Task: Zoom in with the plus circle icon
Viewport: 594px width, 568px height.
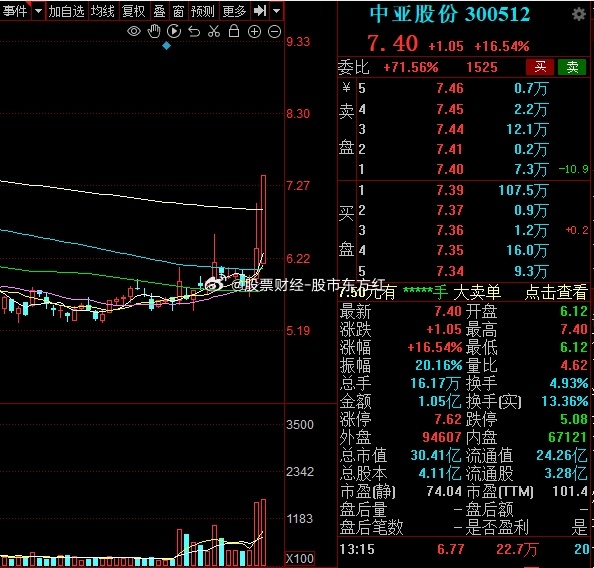Action: [254, 32]
